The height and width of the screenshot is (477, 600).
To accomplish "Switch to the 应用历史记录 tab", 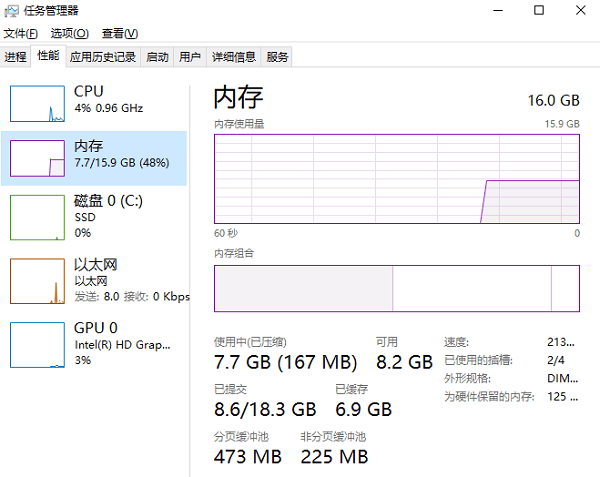I will pyautogui.click(x=103, y=57).
